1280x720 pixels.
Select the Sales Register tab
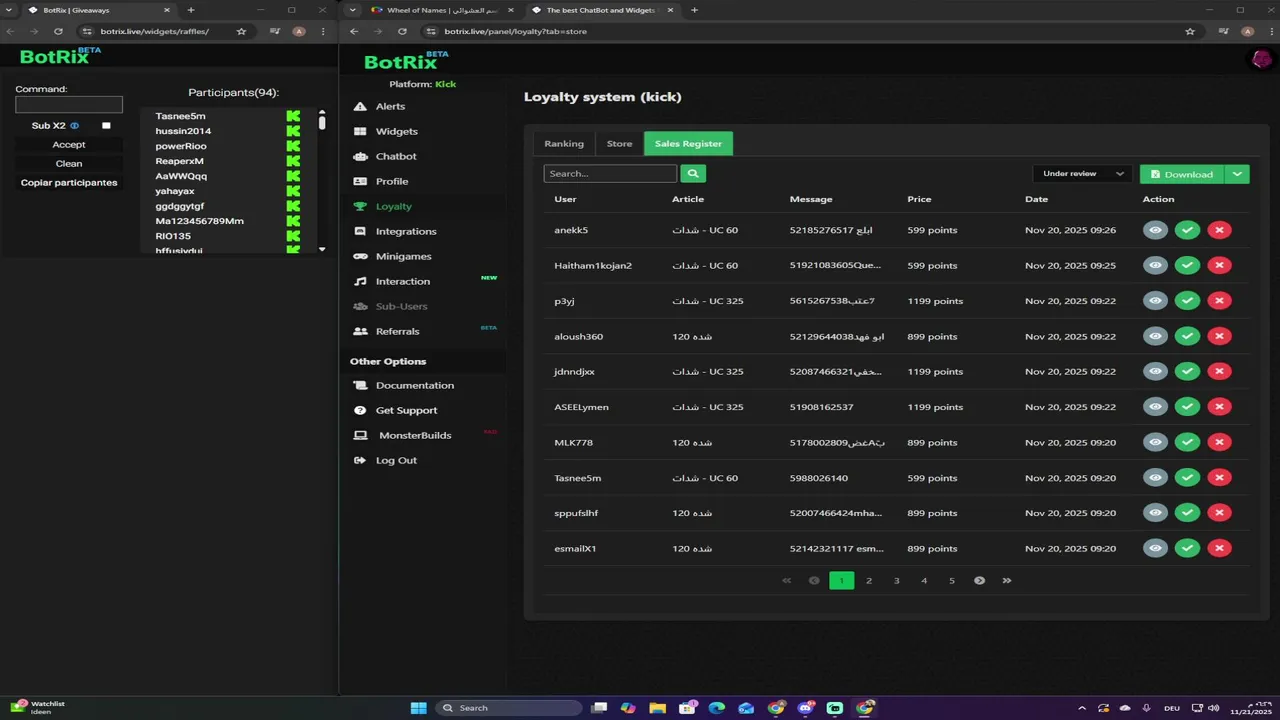pyautogui.click(x=688, y=144)
